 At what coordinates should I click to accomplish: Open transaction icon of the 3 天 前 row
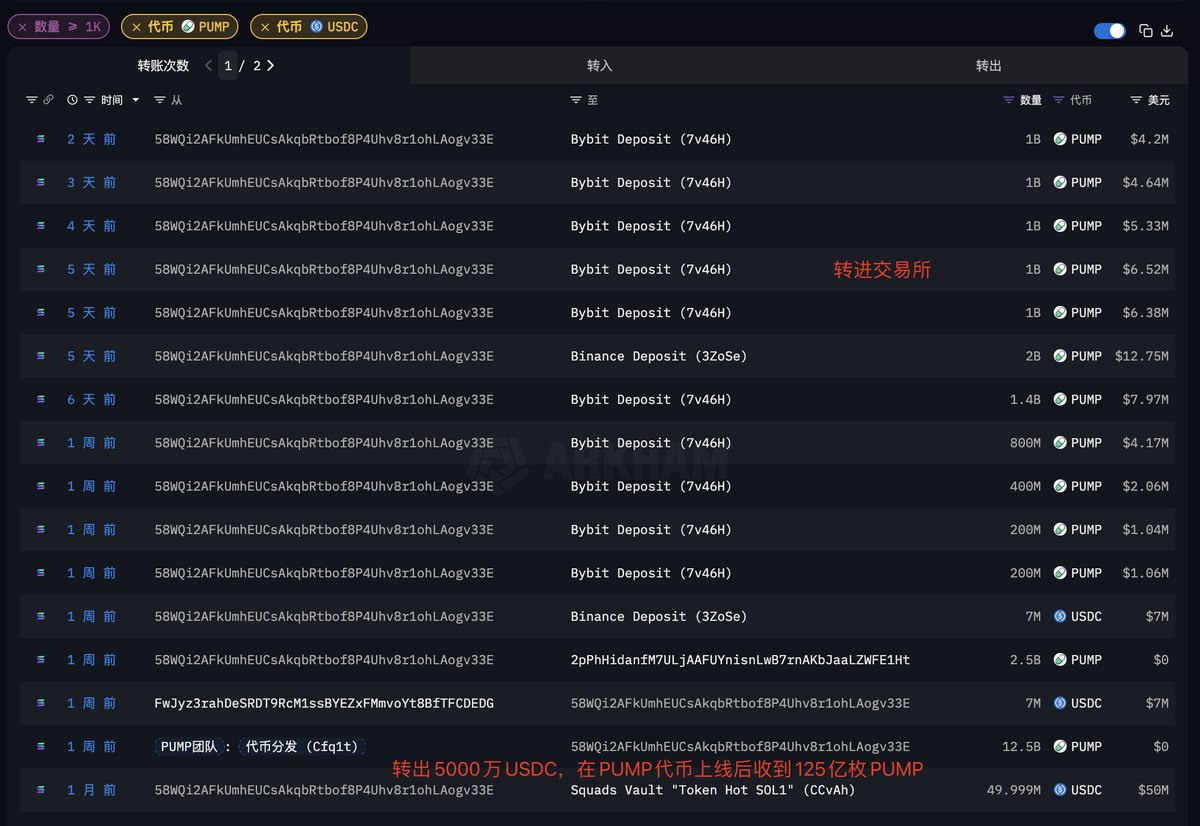(41, 182)
